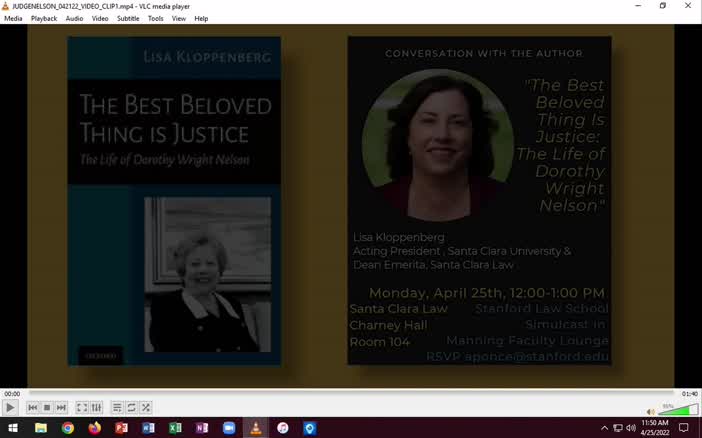Screen dimensions: 702x438
Task: Open the Media menu
Action: coord(13,18)
